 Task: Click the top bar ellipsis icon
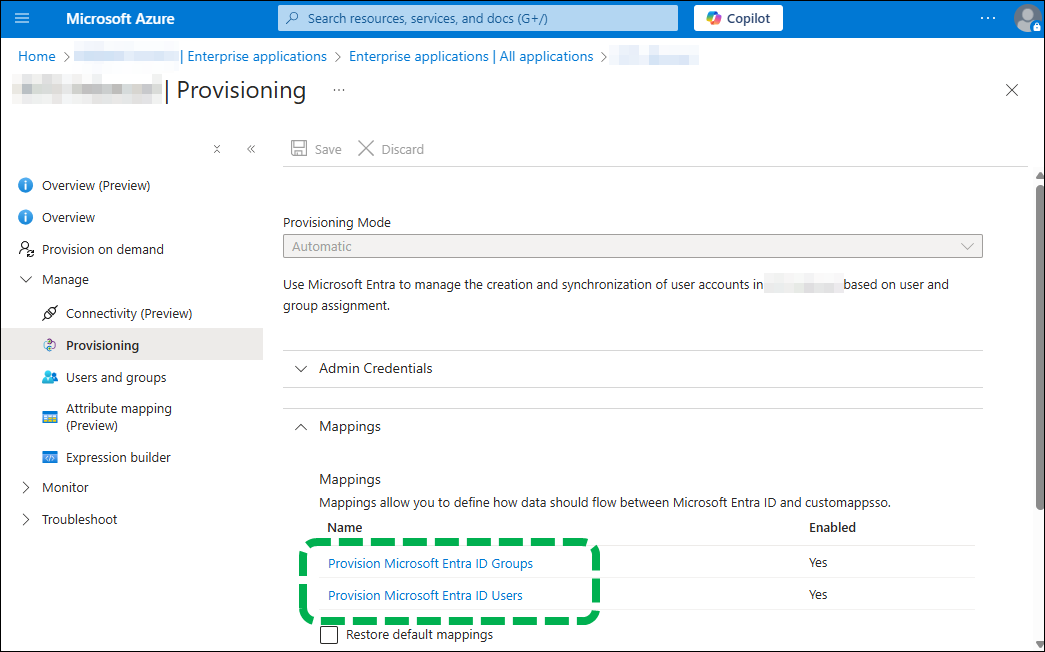click(988, 18)
